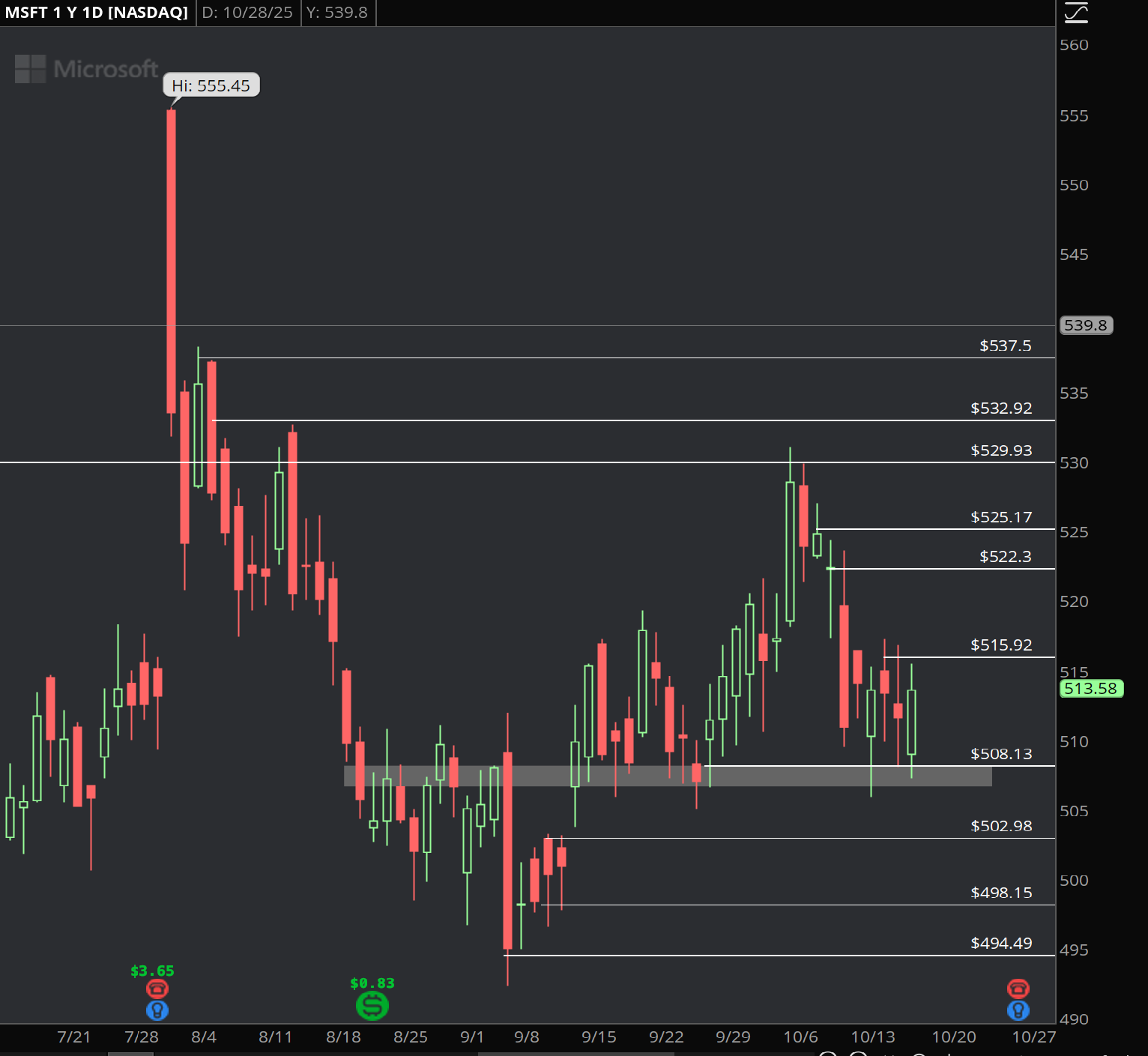The height and width of the screenshot is (1056, 1148).
Task: Click the green 513.58 last price tag
Action: pos(1091,689)
